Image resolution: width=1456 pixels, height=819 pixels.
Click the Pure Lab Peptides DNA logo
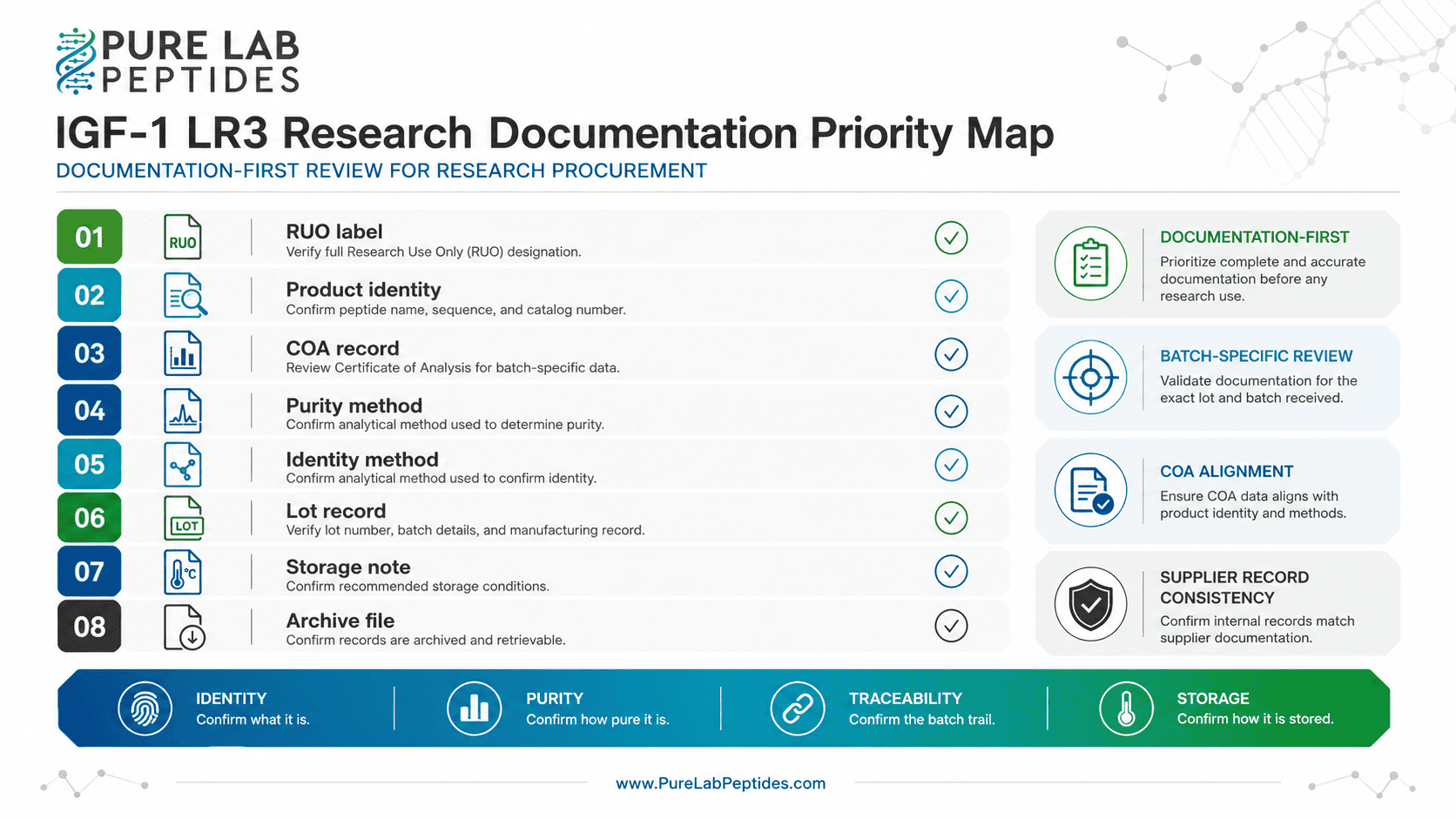[x=76, y=61]
